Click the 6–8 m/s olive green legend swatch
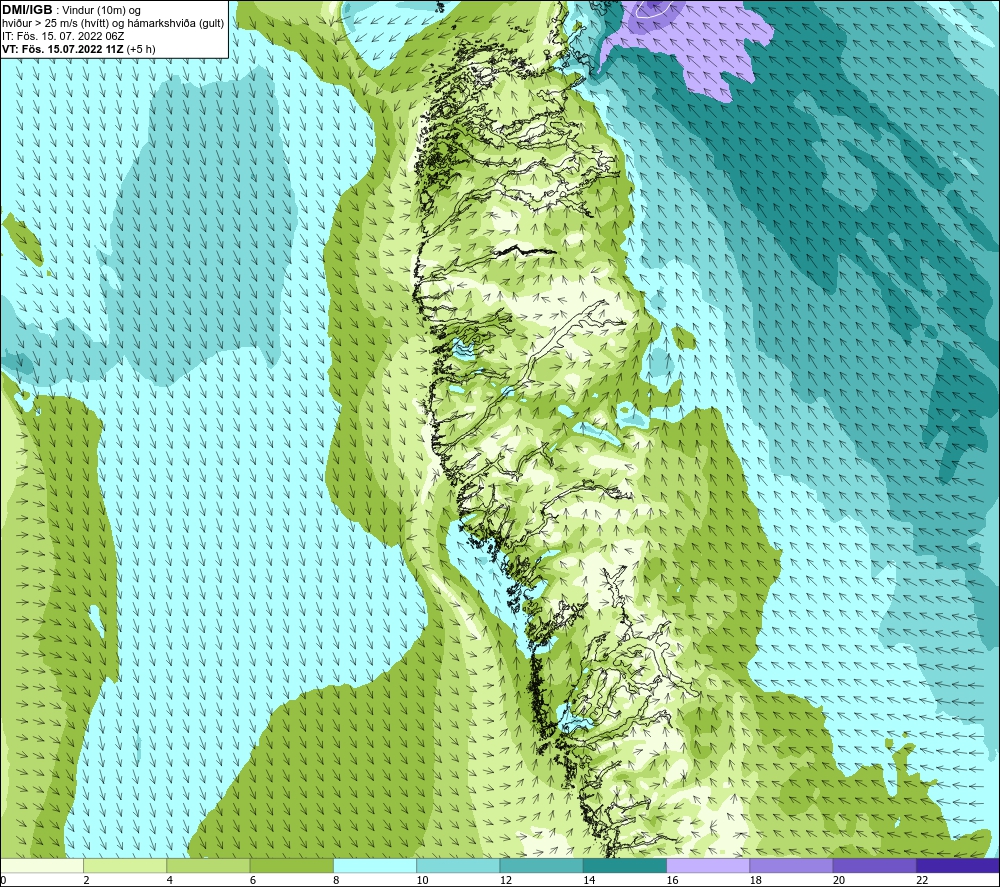Viewport: 1000px width, 887px height. [x=291, y=865]
